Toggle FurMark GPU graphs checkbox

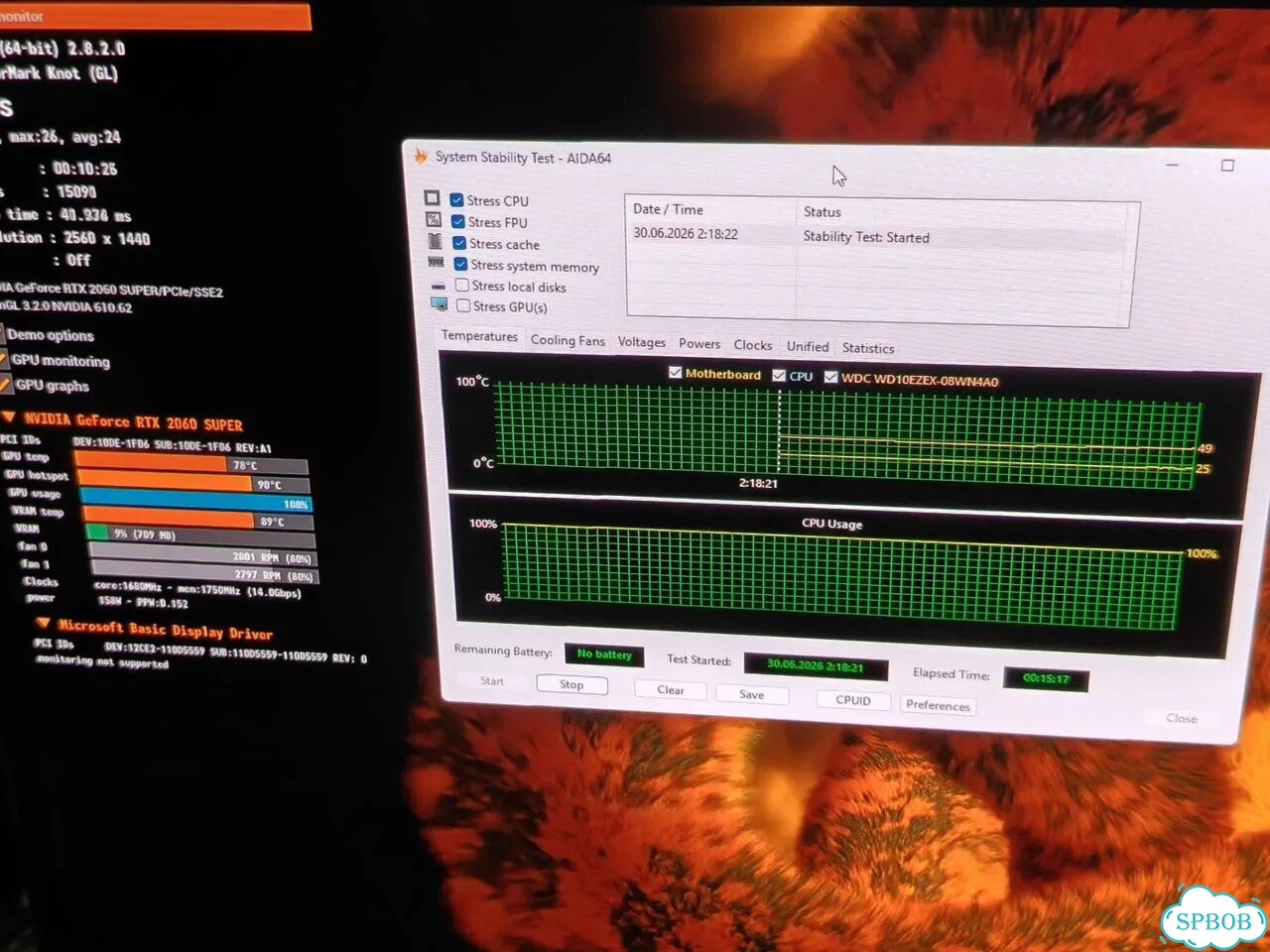coord(5,384)
